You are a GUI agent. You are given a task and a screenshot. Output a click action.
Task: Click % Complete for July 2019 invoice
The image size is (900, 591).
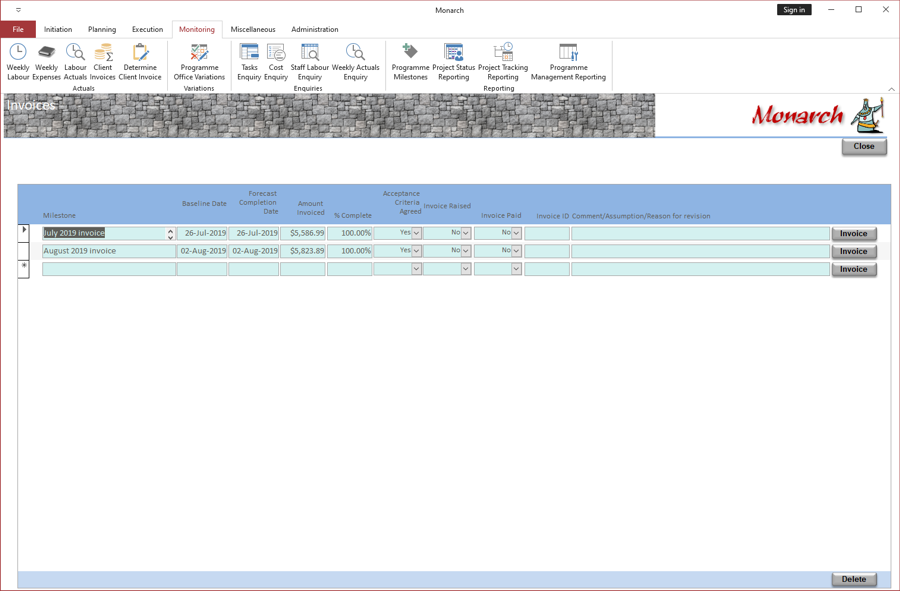coord(350,233)
